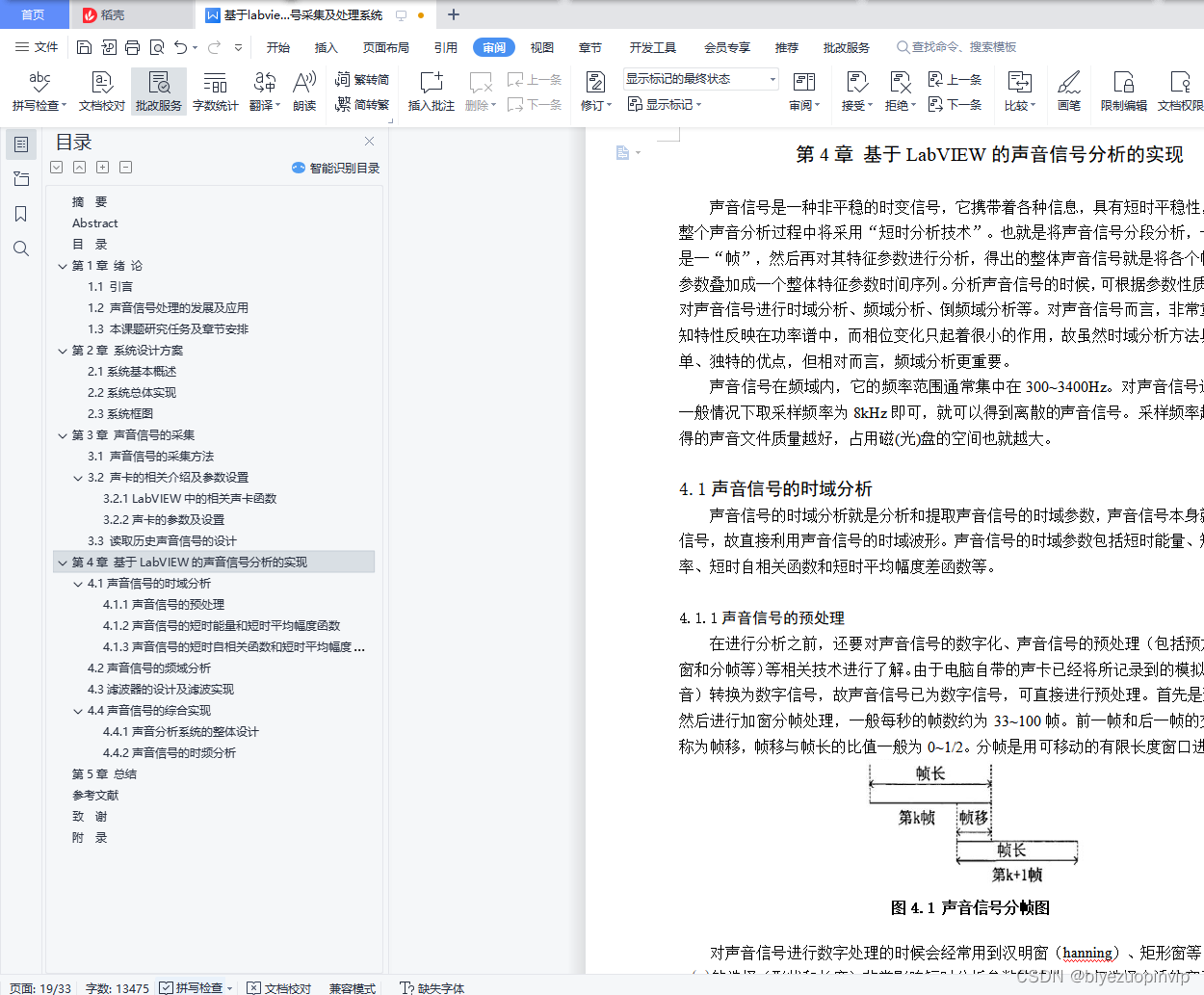Jump to 摘 要 in outline
The image size is (1204, 995).
point(90,202)
